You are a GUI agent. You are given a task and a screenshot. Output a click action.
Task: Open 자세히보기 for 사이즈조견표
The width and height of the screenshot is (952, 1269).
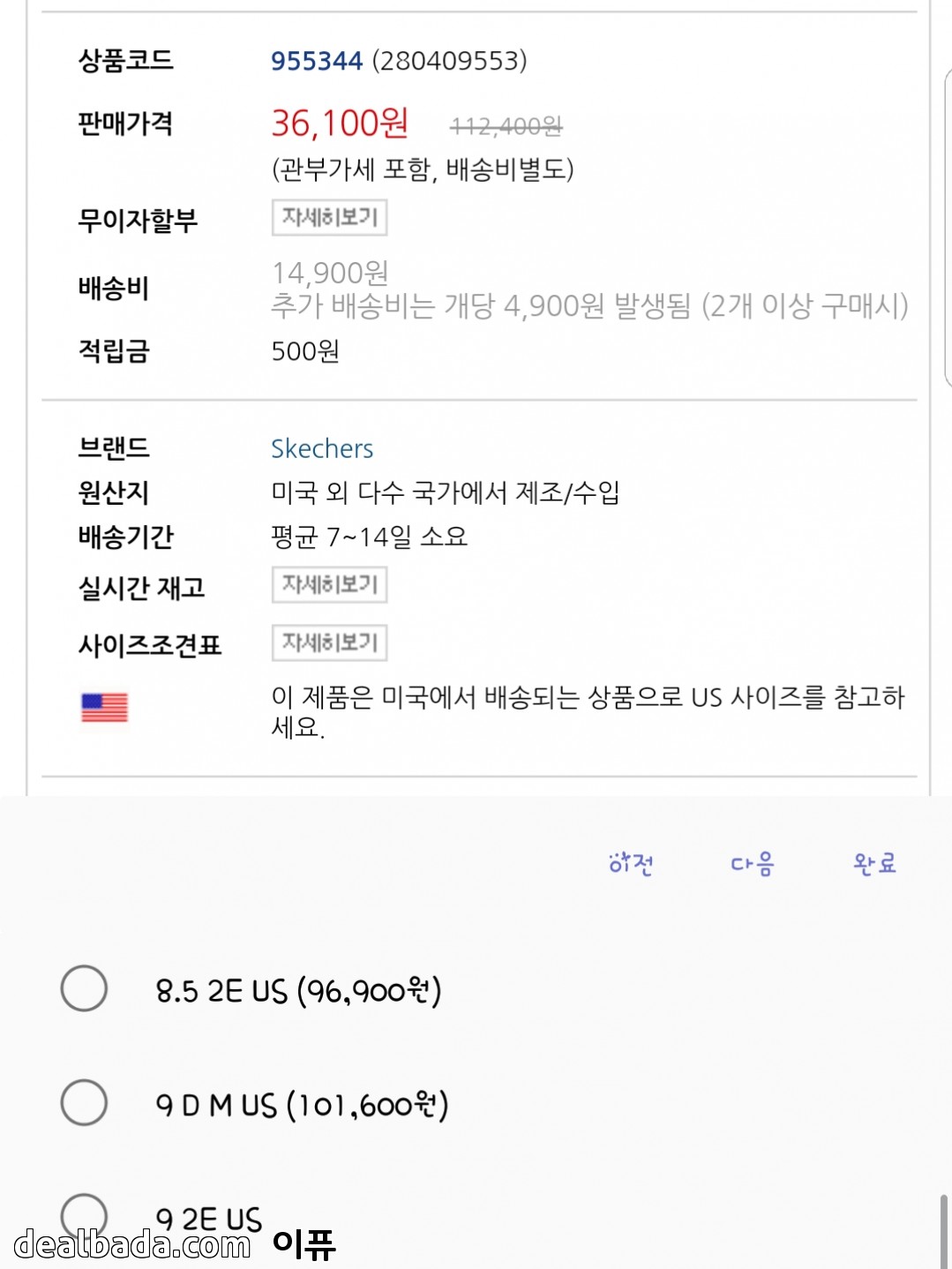point(329,642)
